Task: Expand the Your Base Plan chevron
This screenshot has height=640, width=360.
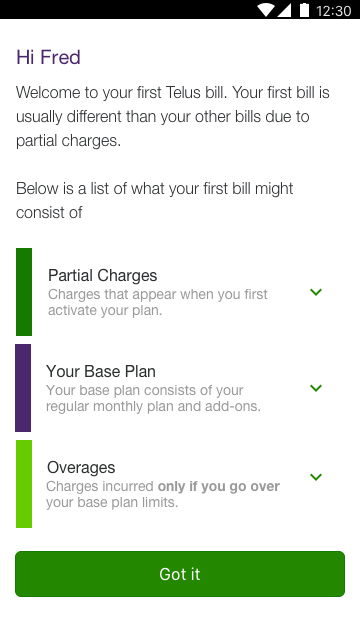Action: tap(316, 388)
